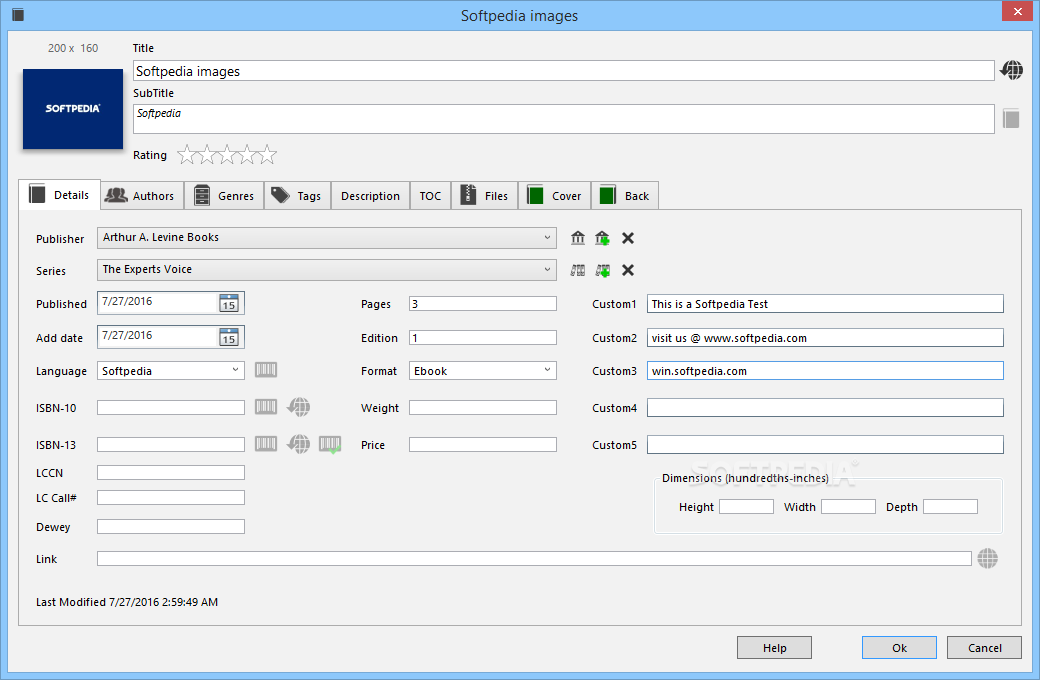Viewport: 1040px width, 680px height.
Task: Switch to the Authors tab
Action: click(142, 196)
